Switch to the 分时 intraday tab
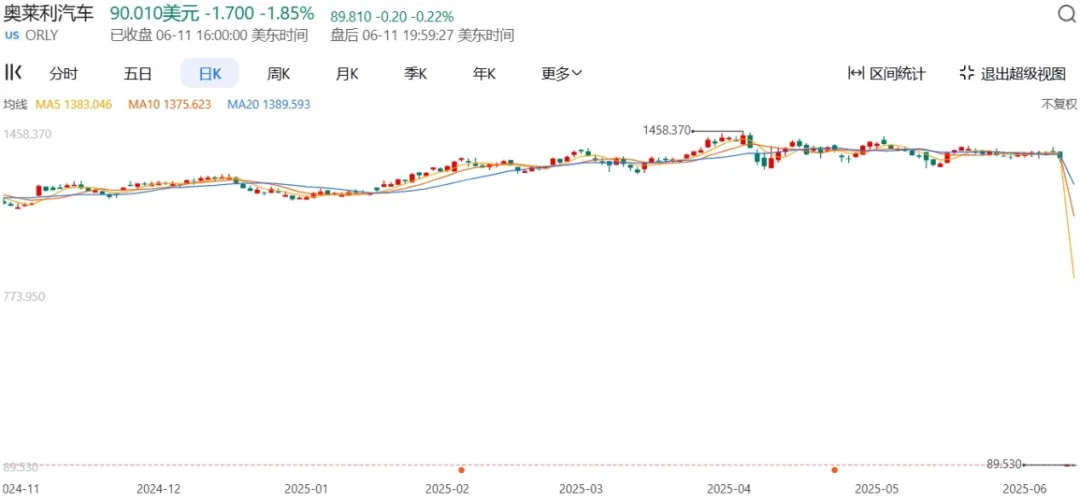Viewport: 1080px width, 502px height. [x=63, y=73]
